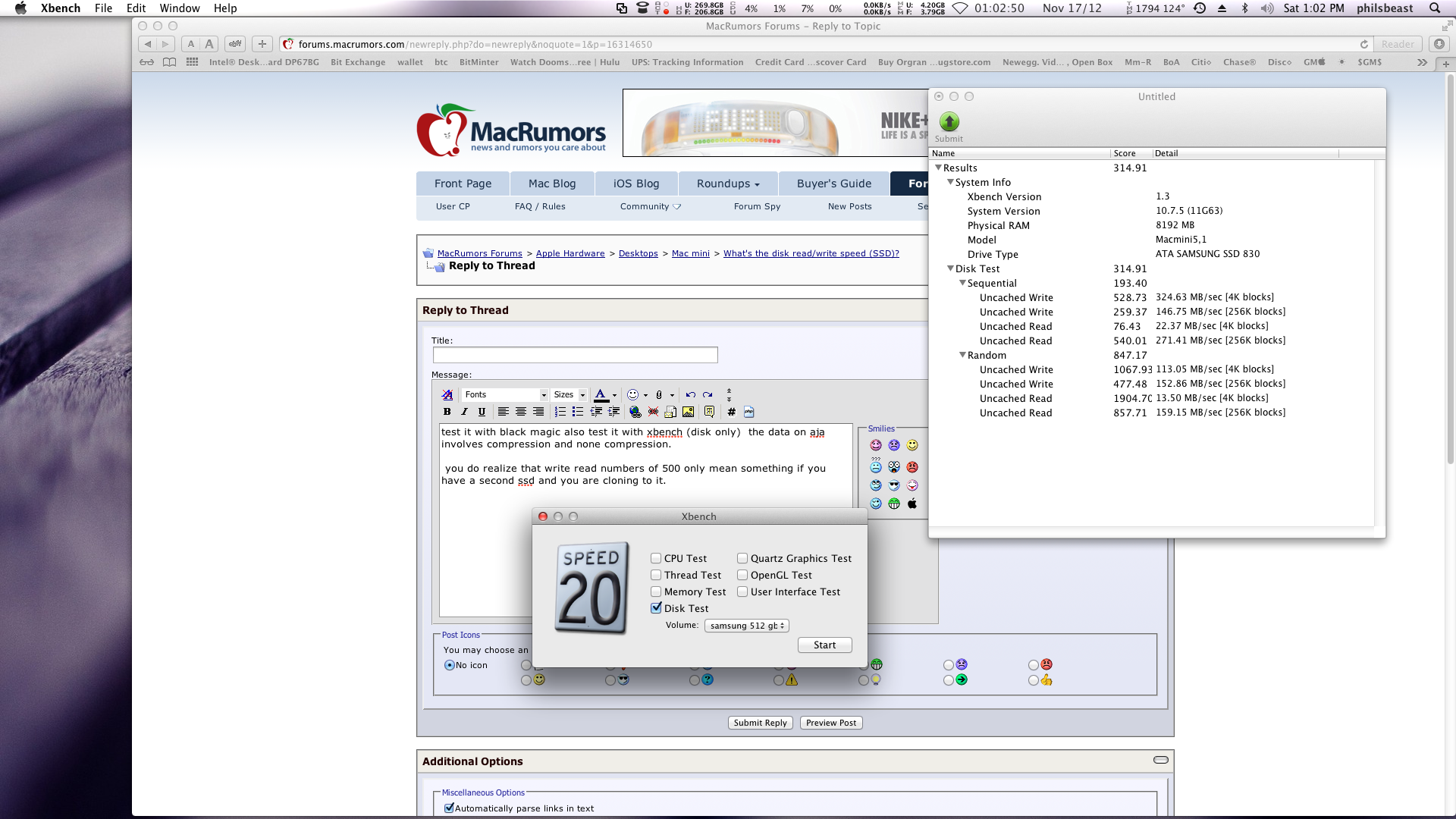Enable OpenGL Test checkbox

click(x=742, y=575)
